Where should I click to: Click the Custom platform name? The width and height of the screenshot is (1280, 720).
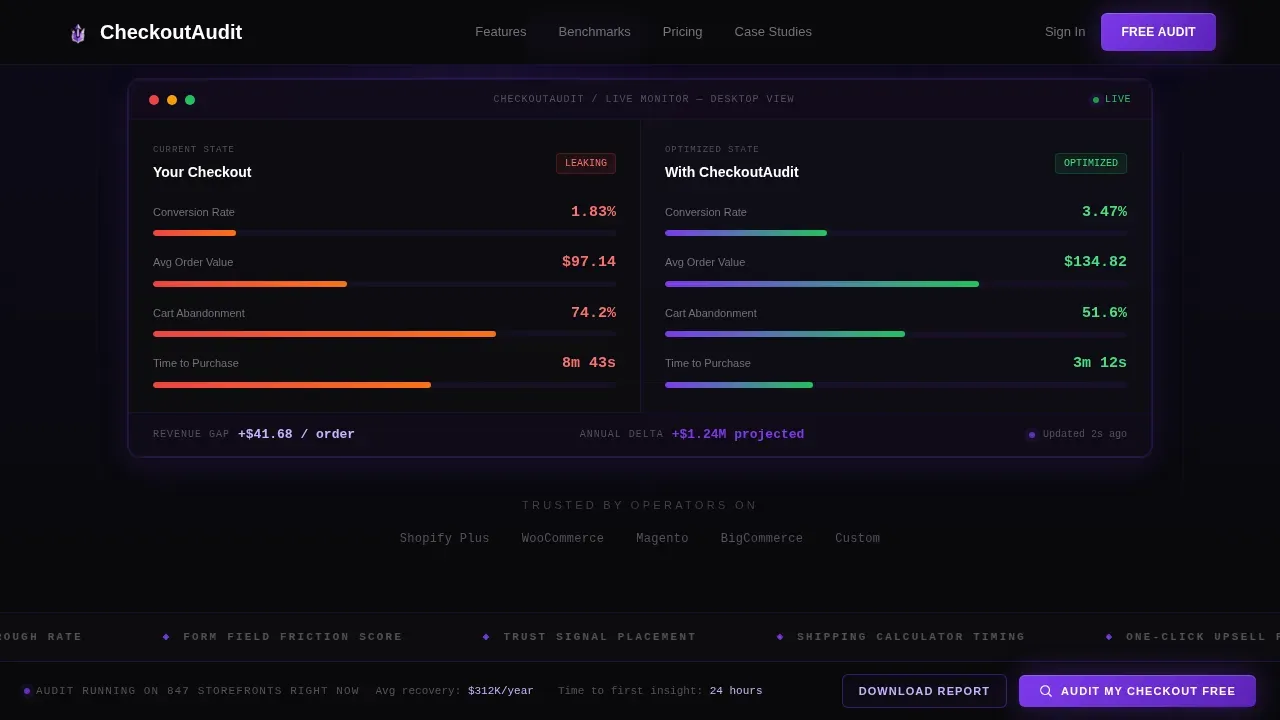[x=858, y=538]
